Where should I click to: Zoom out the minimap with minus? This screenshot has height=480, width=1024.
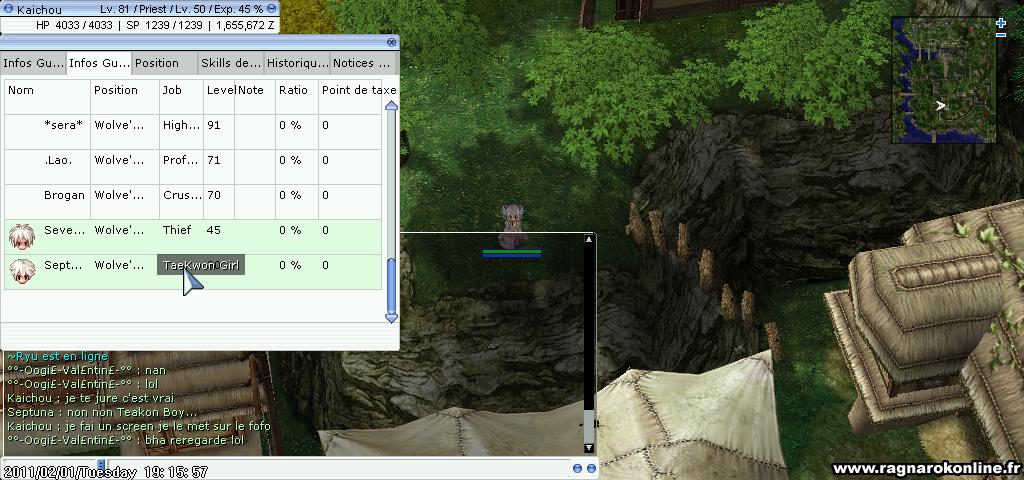coord(1001,35)
